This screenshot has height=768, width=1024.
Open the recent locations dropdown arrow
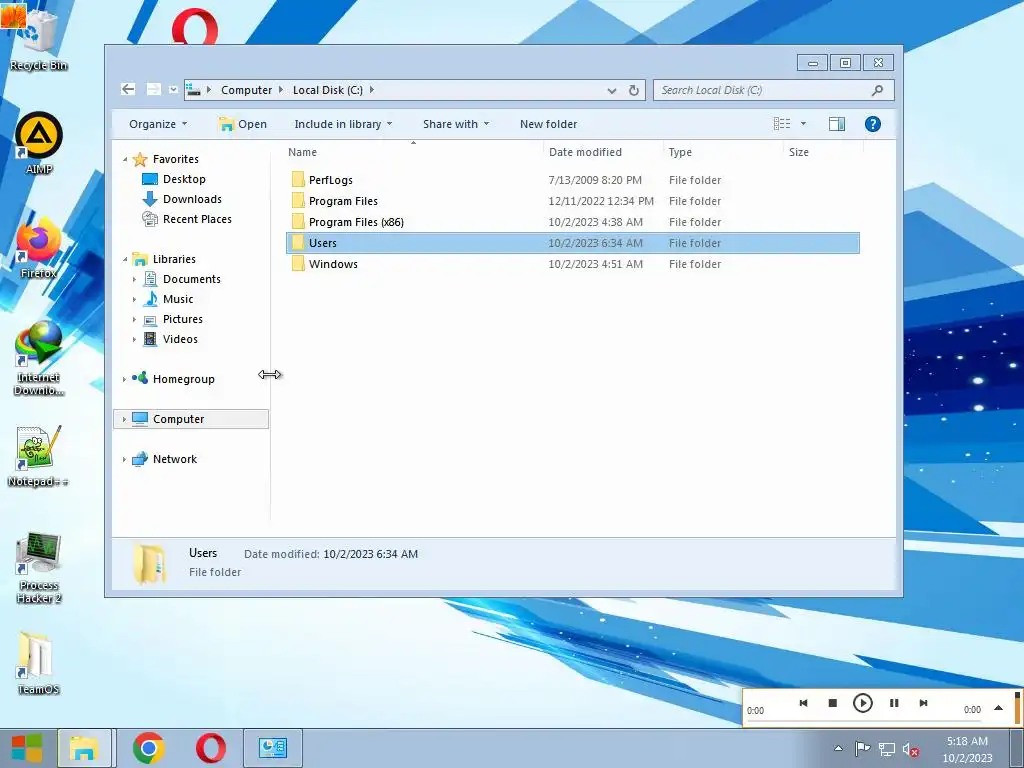click(173, 89)
